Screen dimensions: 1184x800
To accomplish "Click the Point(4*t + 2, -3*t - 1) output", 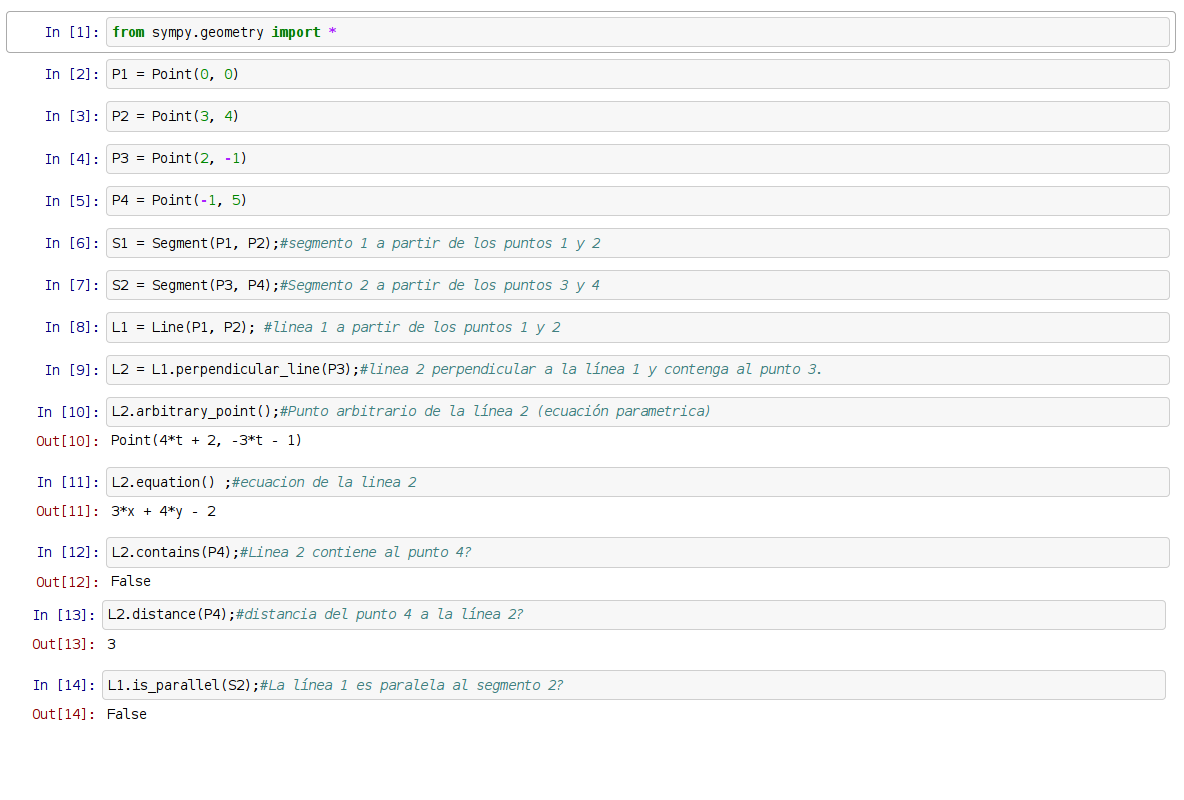I will coord(206,441).
